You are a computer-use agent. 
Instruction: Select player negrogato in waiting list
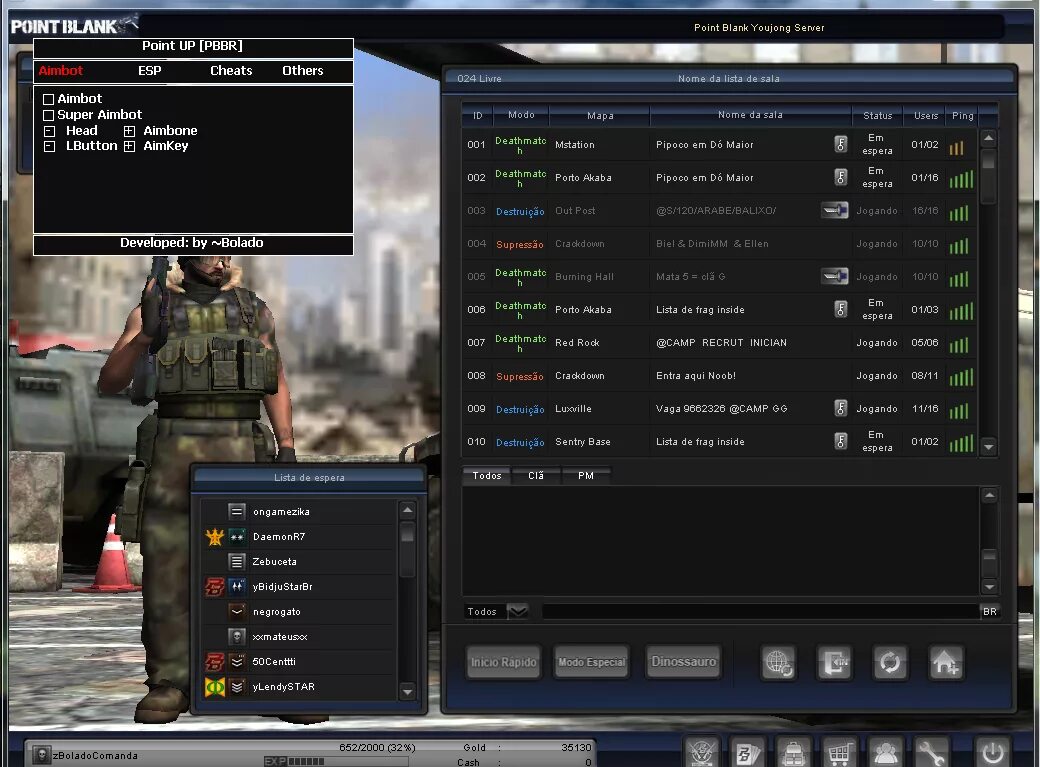[298, 612]
